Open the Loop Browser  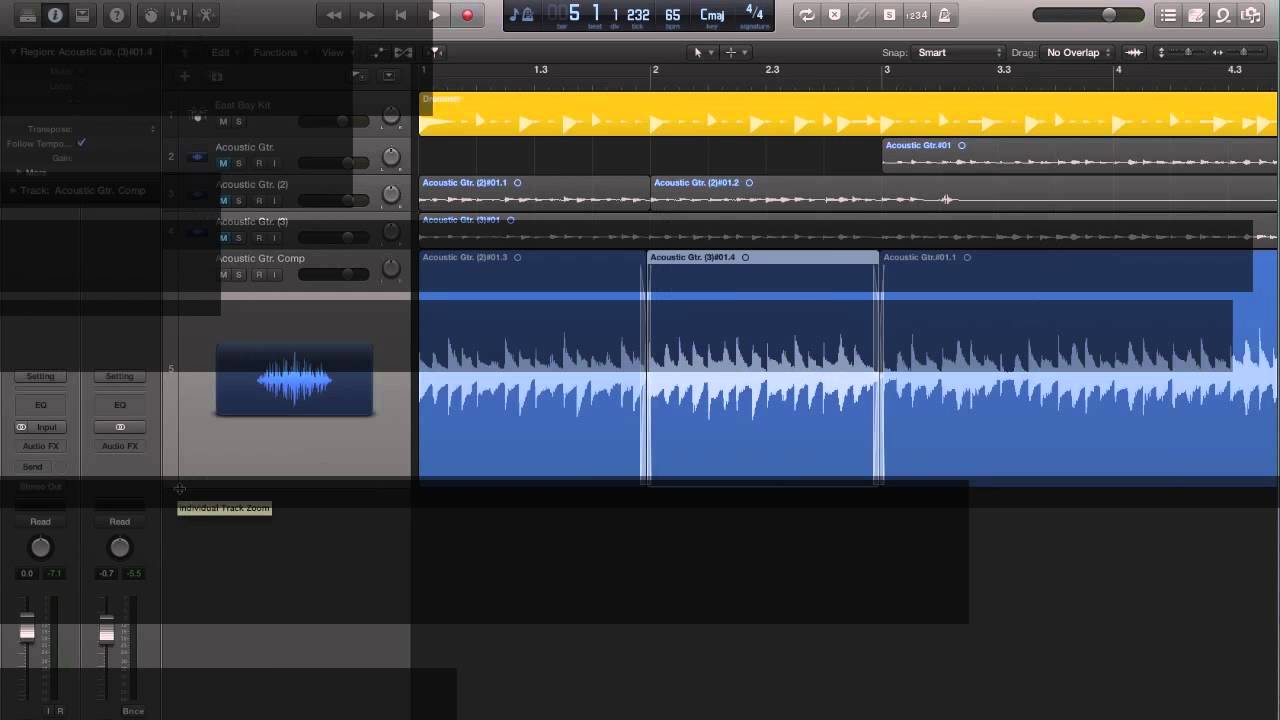[x=1223, y=15]
